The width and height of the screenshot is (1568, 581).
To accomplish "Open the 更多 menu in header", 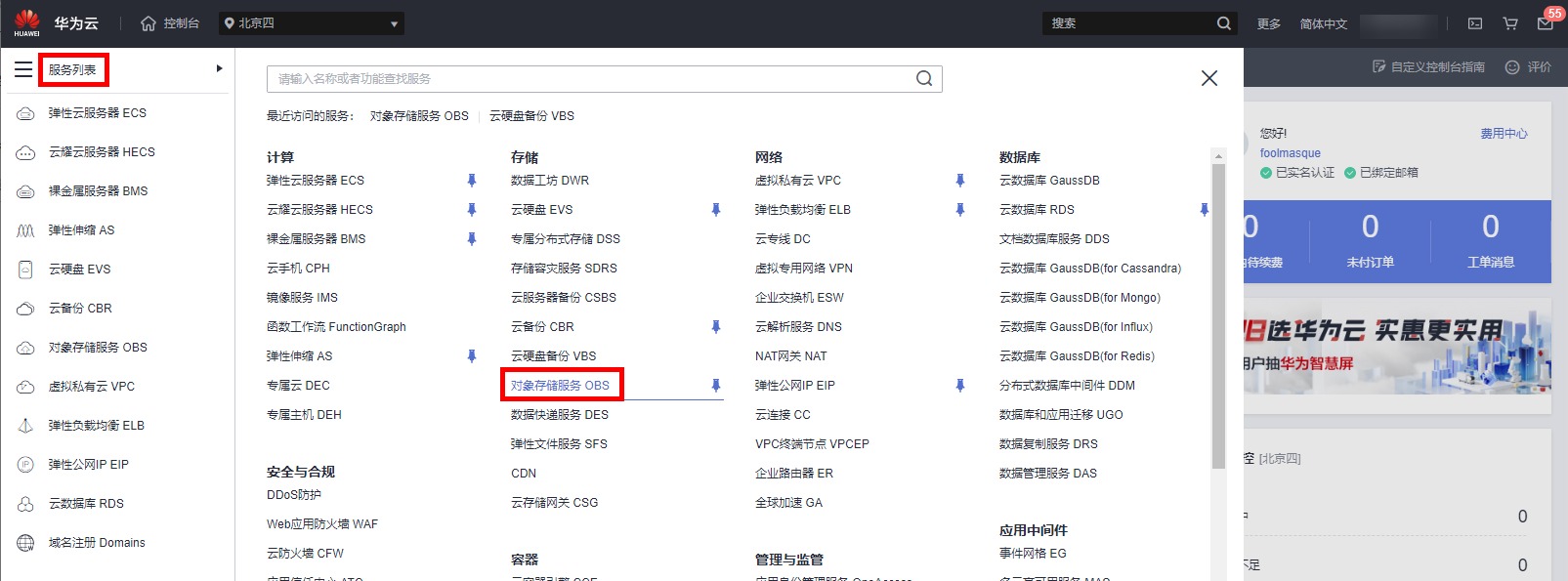I will coord(1268,23).
